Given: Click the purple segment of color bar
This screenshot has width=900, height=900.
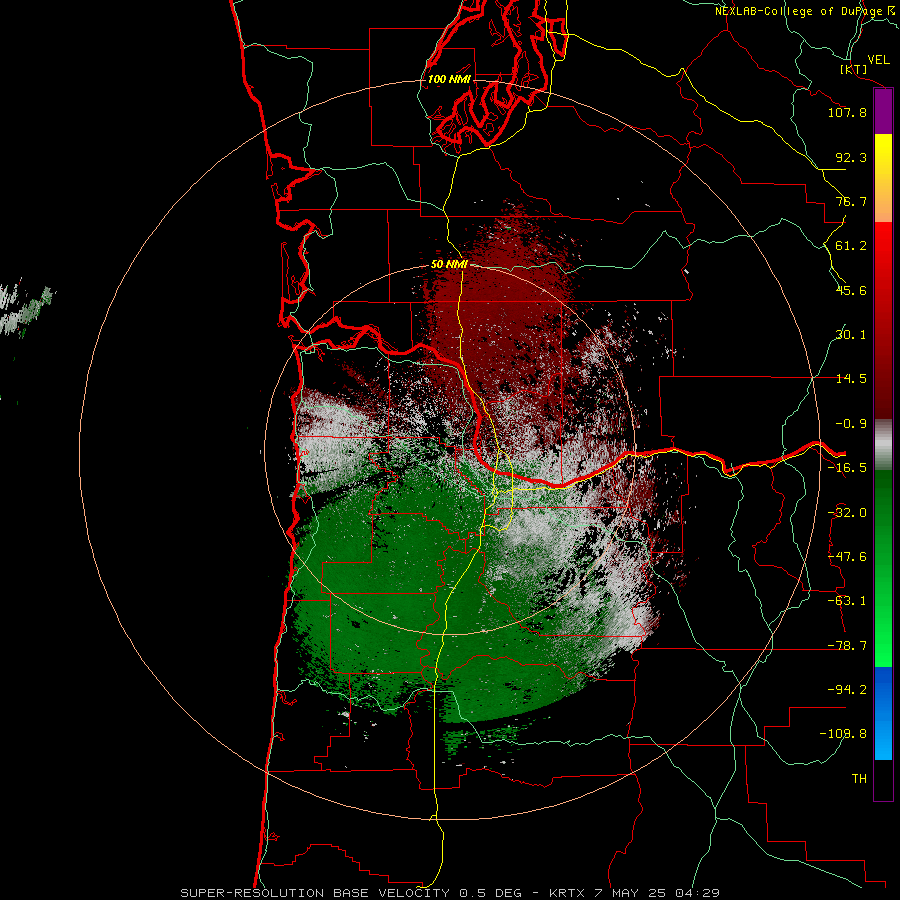Looking at the screenshot, I should tap(883, 112).
